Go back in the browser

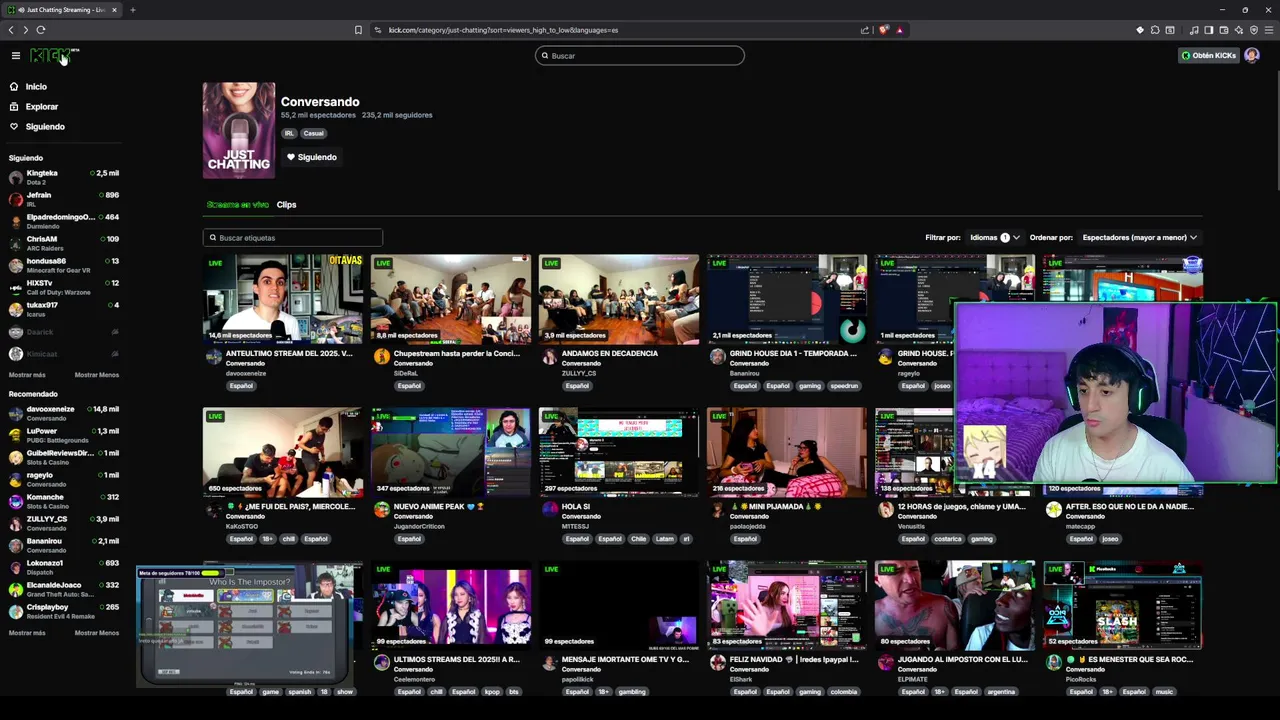[11, 30]
